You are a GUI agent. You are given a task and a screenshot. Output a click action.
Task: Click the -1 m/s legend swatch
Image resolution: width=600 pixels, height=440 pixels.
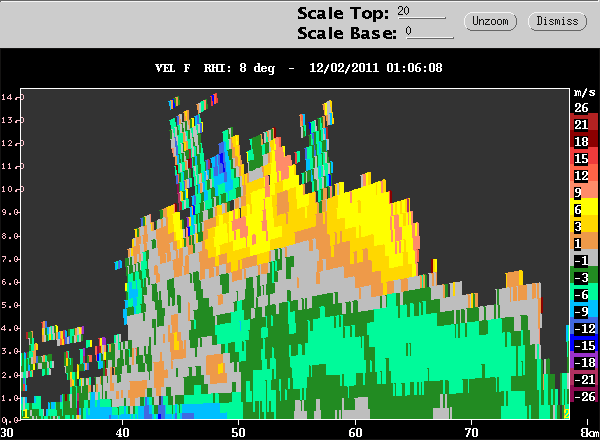pos(580,260)
